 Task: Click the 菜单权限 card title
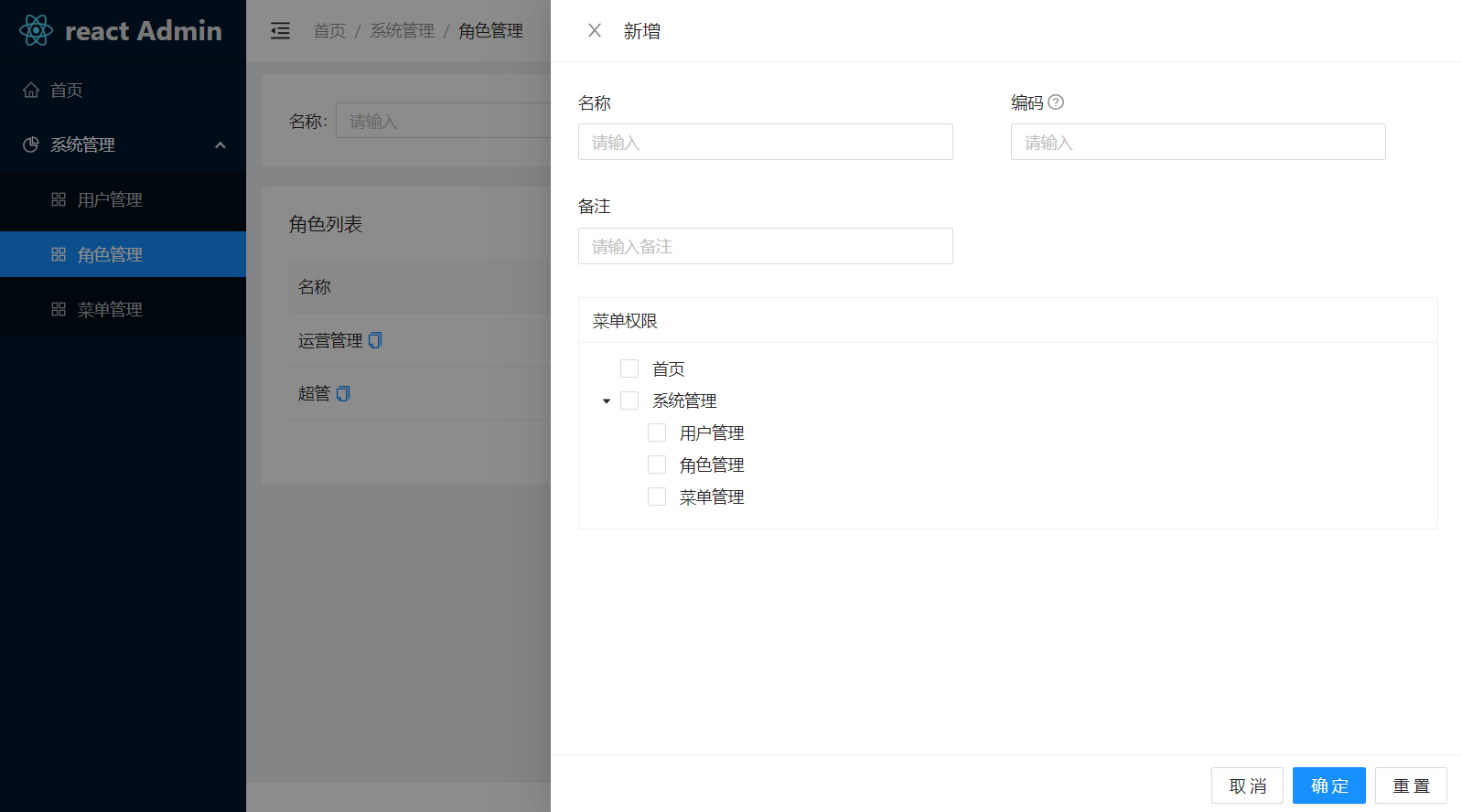625,321
